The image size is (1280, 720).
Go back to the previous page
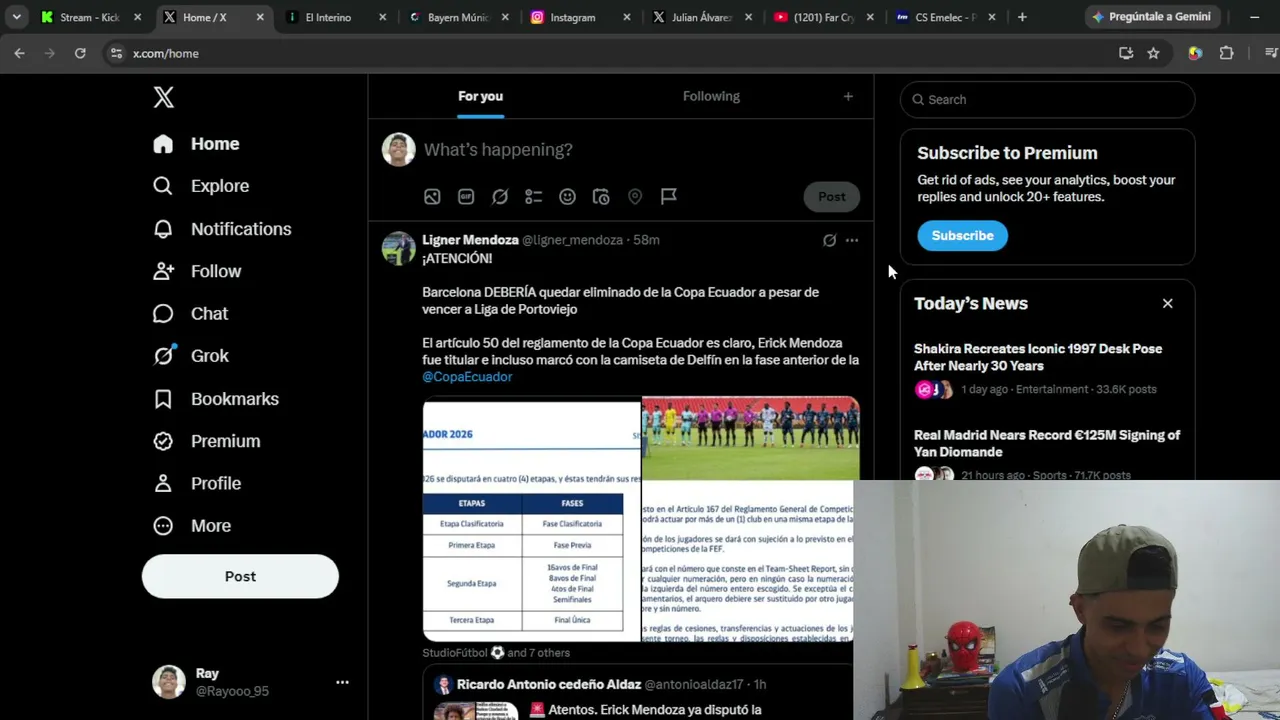pos(19,53)
